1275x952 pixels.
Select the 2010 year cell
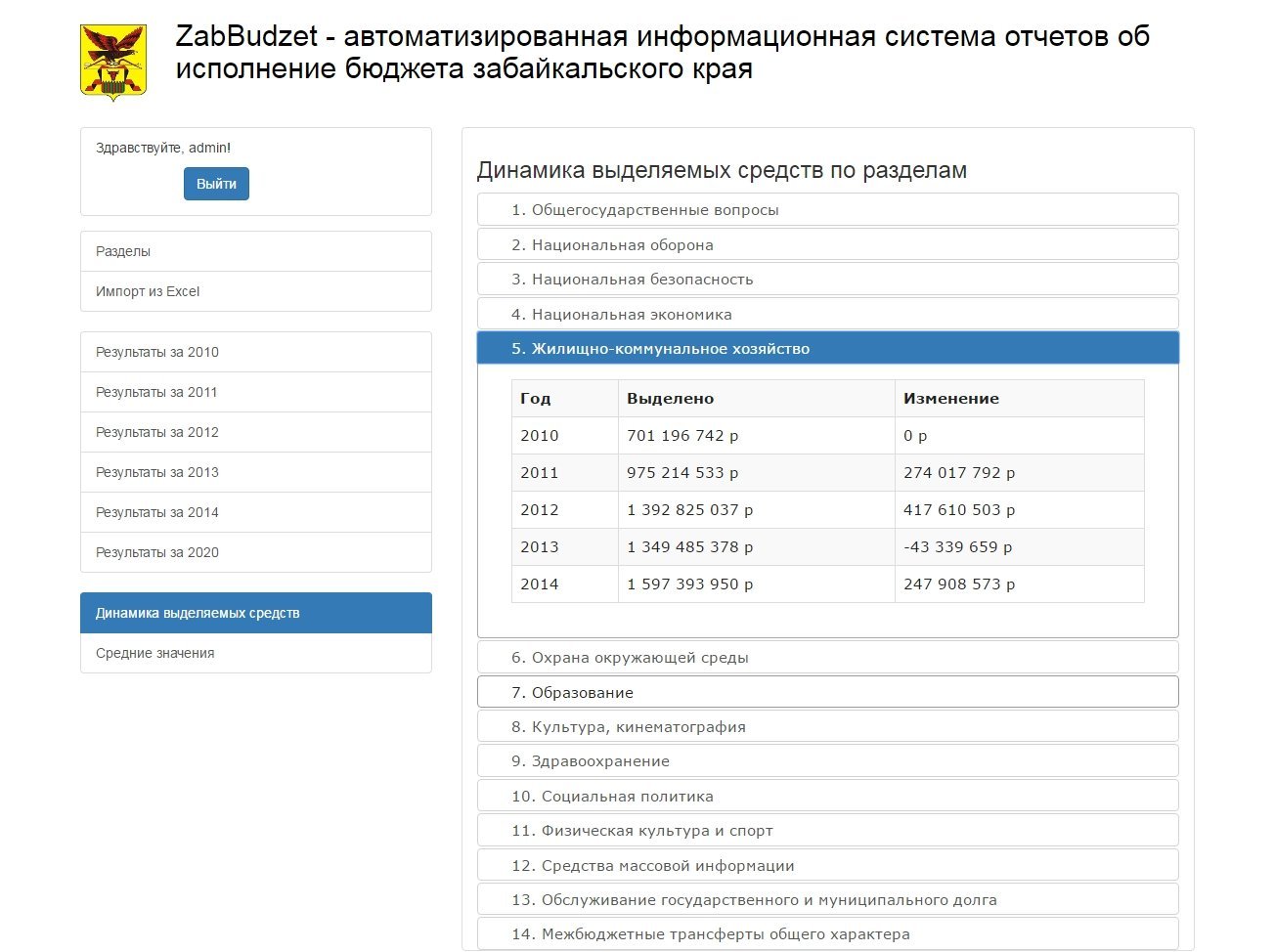point(565,436)
